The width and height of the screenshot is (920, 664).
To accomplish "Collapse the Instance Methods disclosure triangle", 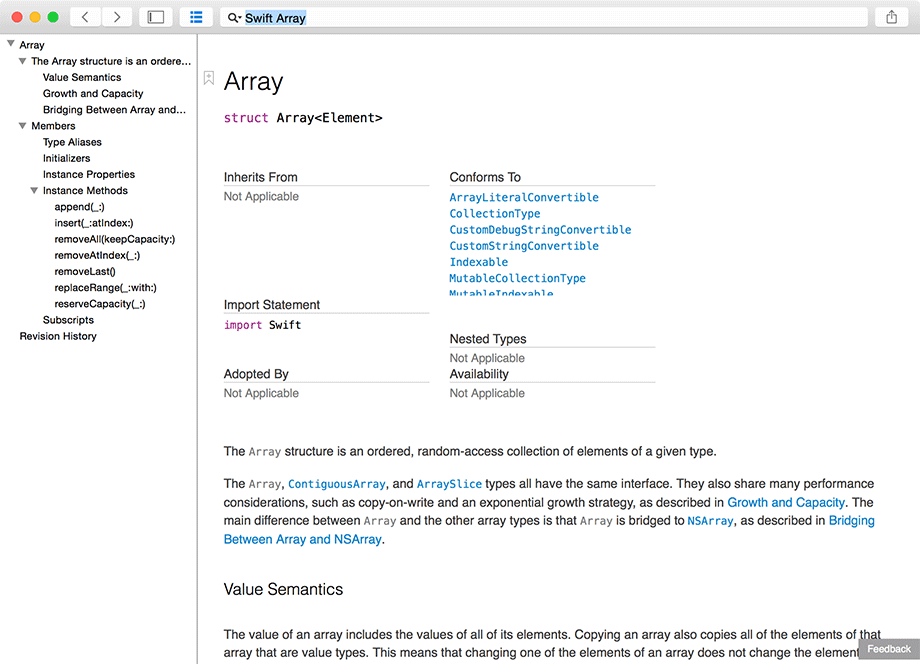I will coord(34,190).
